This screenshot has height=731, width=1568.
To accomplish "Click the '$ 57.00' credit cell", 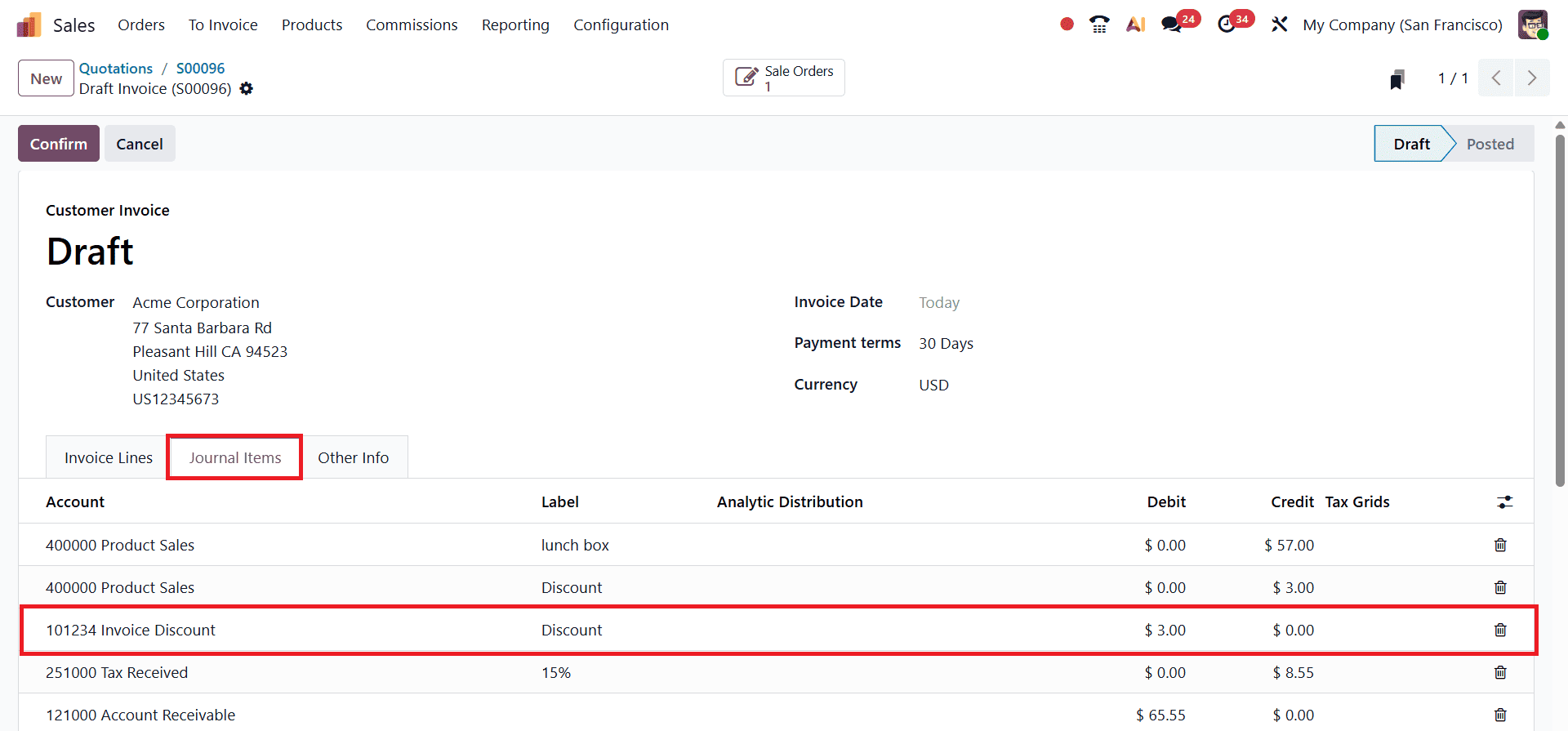I will 1289,545.
